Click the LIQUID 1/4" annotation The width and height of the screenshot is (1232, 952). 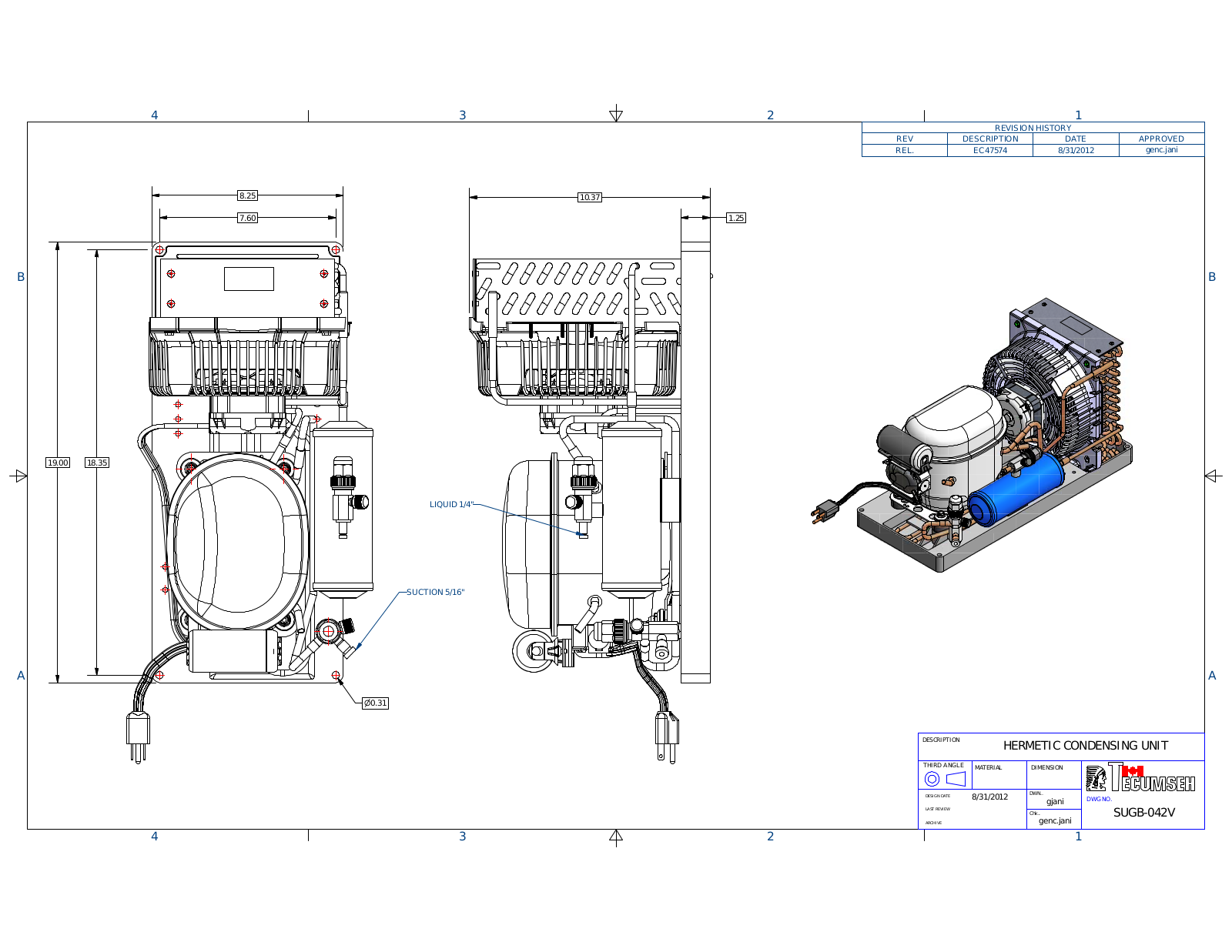(x=452, y=504)
